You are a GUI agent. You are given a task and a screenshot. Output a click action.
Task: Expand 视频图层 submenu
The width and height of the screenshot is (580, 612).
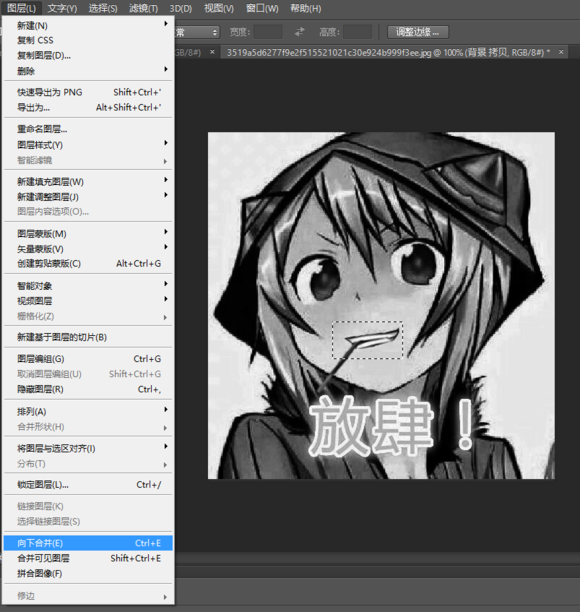(x=88, y=301)
